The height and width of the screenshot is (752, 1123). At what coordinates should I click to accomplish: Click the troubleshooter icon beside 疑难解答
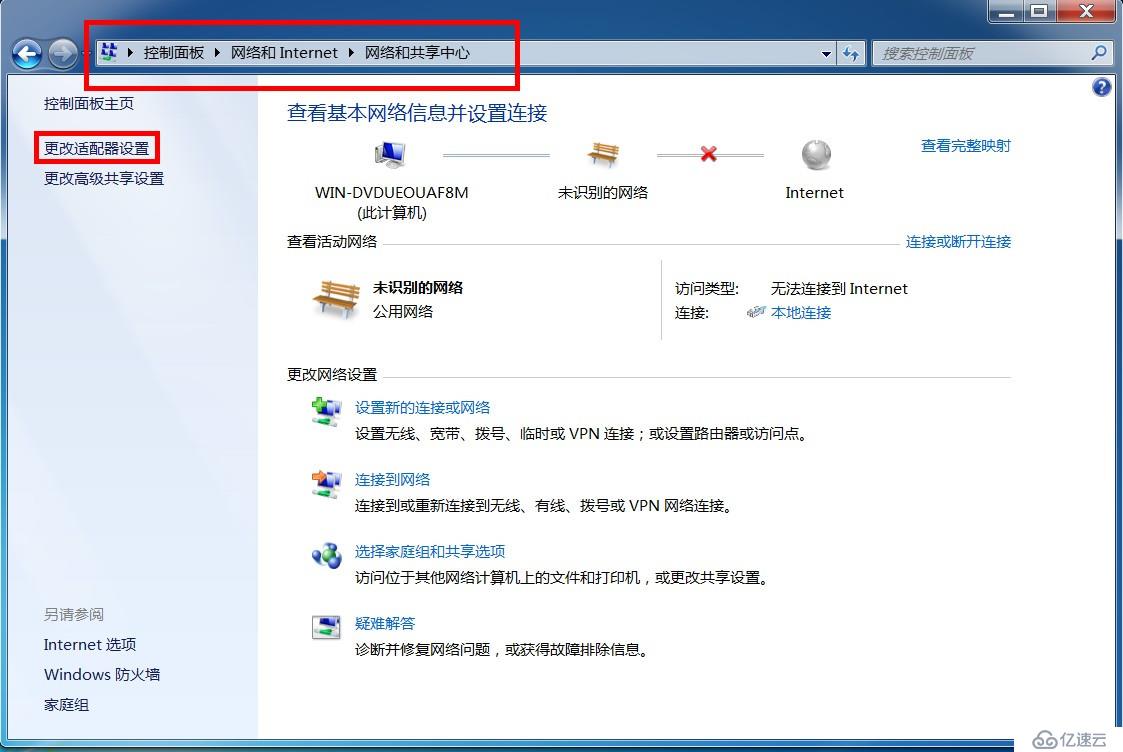pyautogui.click(x=327, y=627)
